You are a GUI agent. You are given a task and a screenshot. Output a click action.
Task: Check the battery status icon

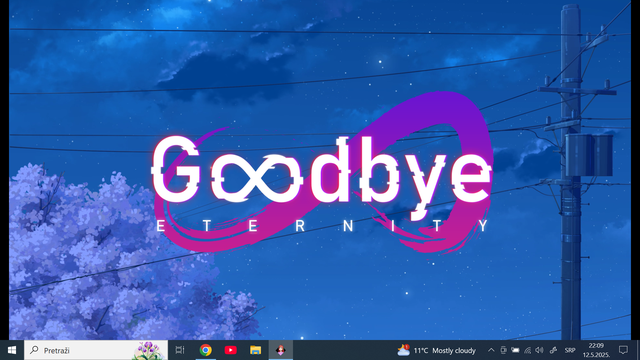[x=516, y=350]
